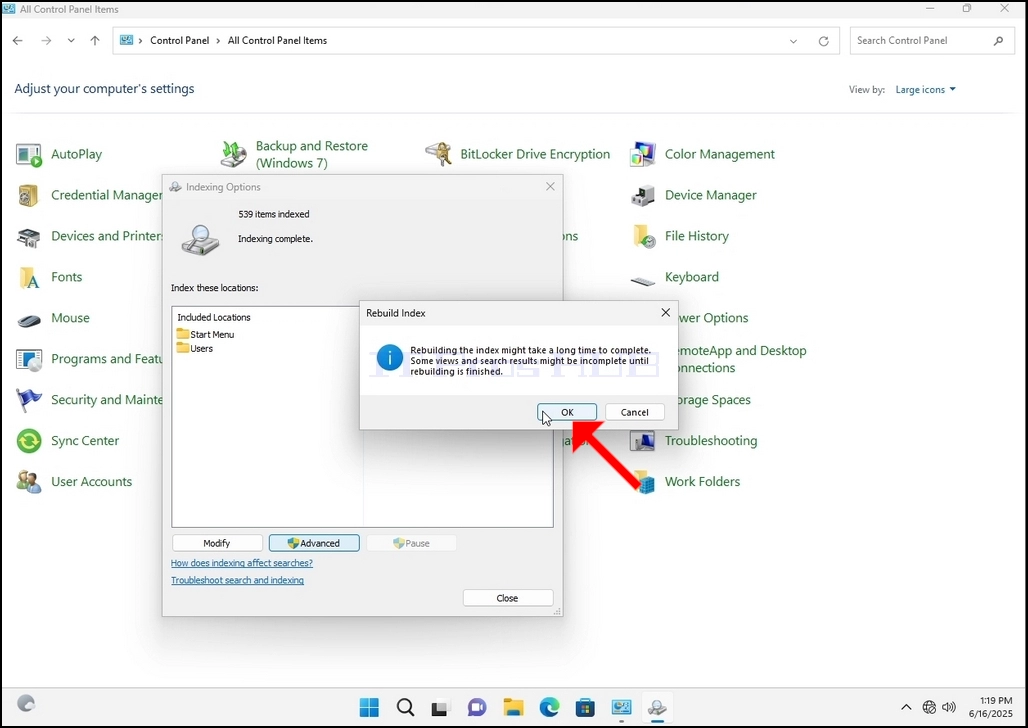Image resolution: width=1028 pixels, height=728 pixels.
Task: Open Keyboard icon in Control Panel
Action: 642,280
